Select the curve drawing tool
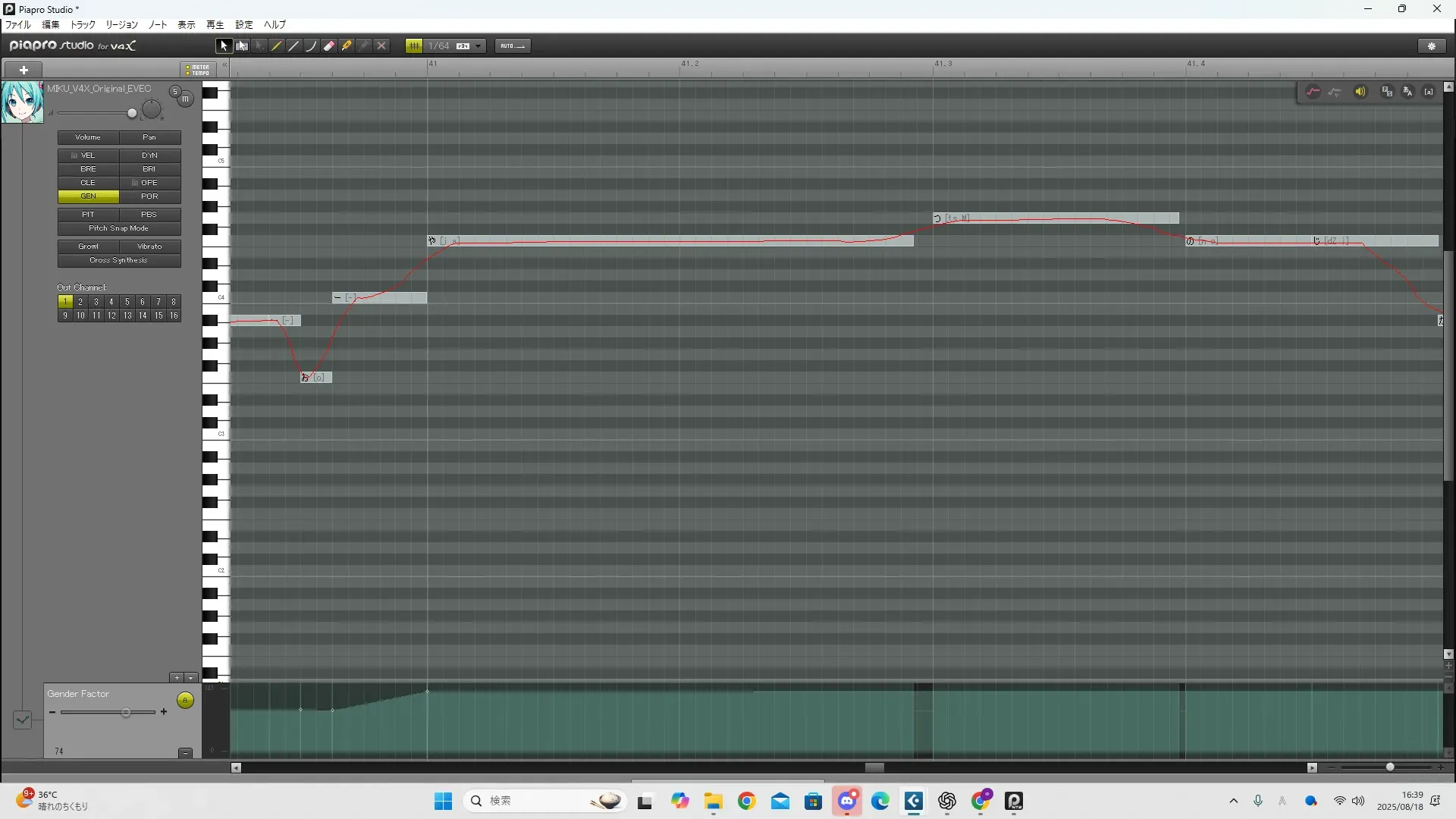The width and height of the screenshot is (1456, 819). coord(312,46)
